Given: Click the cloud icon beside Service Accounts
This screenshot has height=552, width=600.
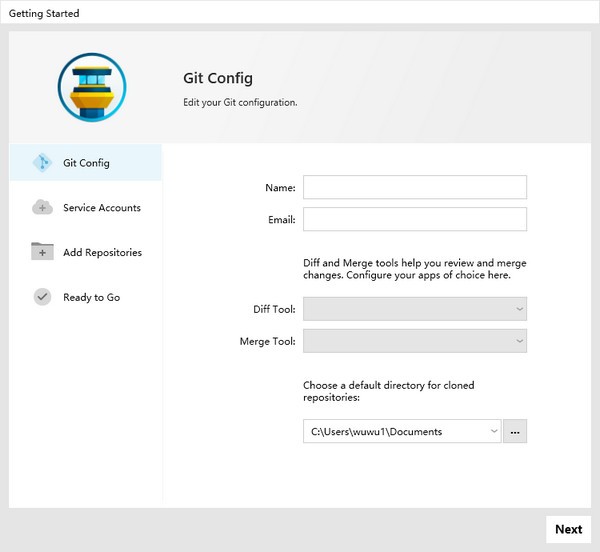Looking at the screenshot, I should click(42, 208).
